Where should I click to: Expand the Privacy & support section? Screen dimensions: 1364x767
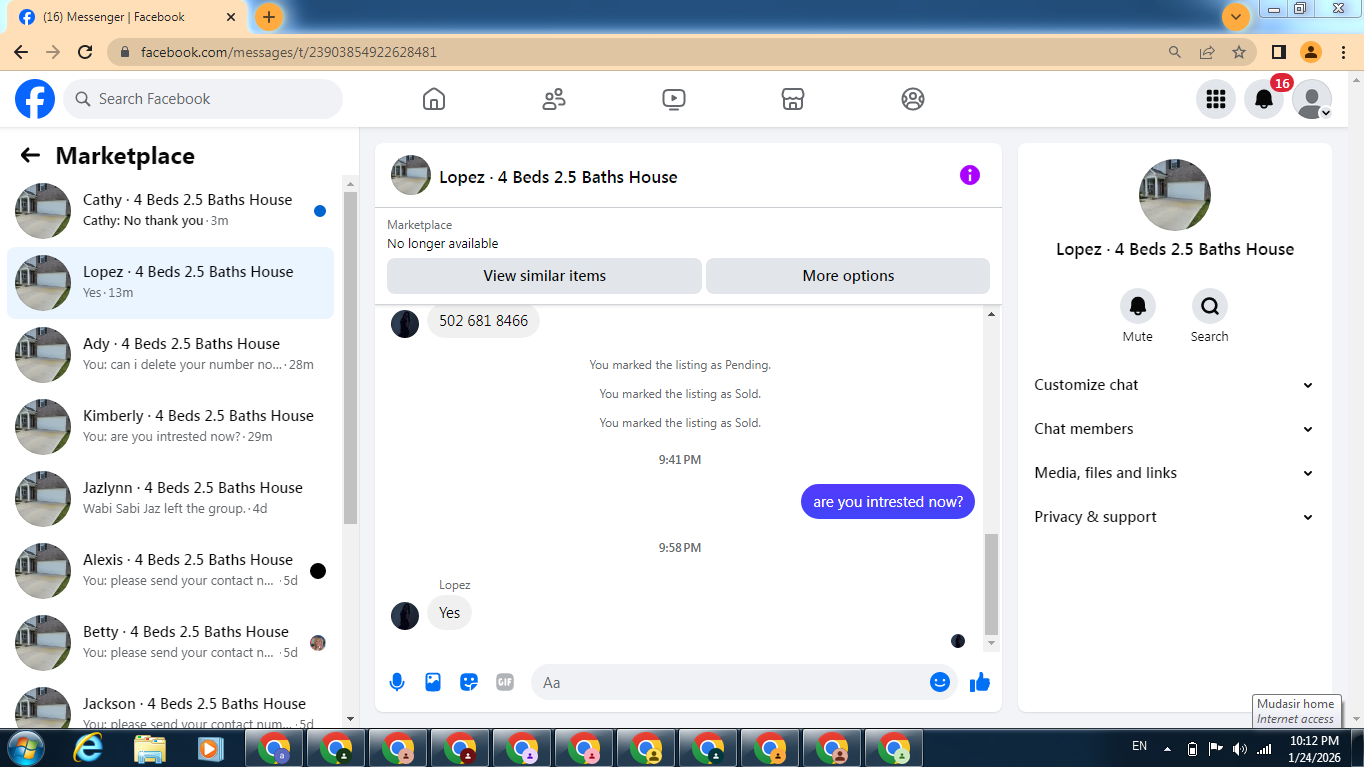(x=1174, y=517)
